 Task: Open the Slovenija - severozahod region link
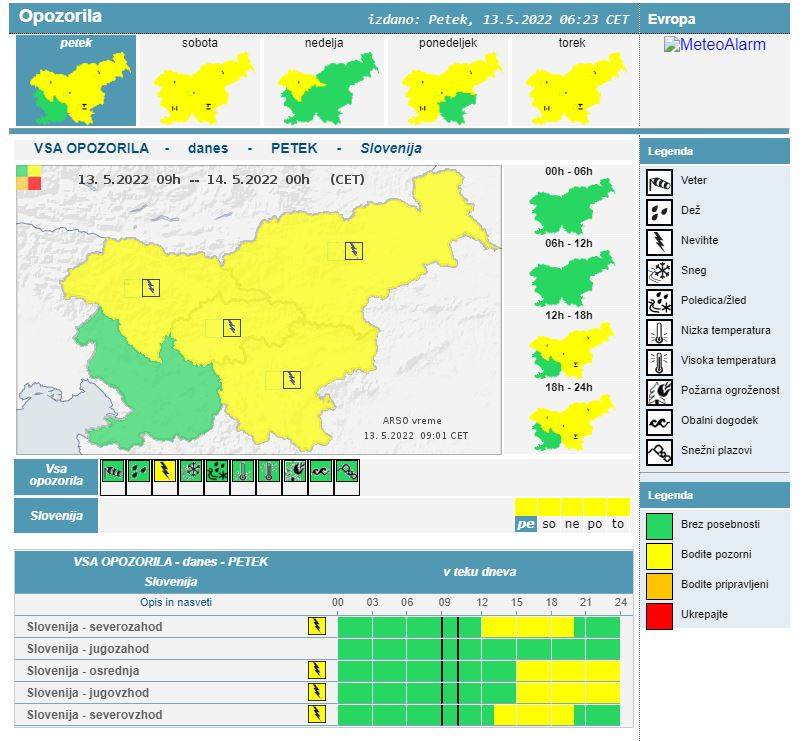coord(94,627)
